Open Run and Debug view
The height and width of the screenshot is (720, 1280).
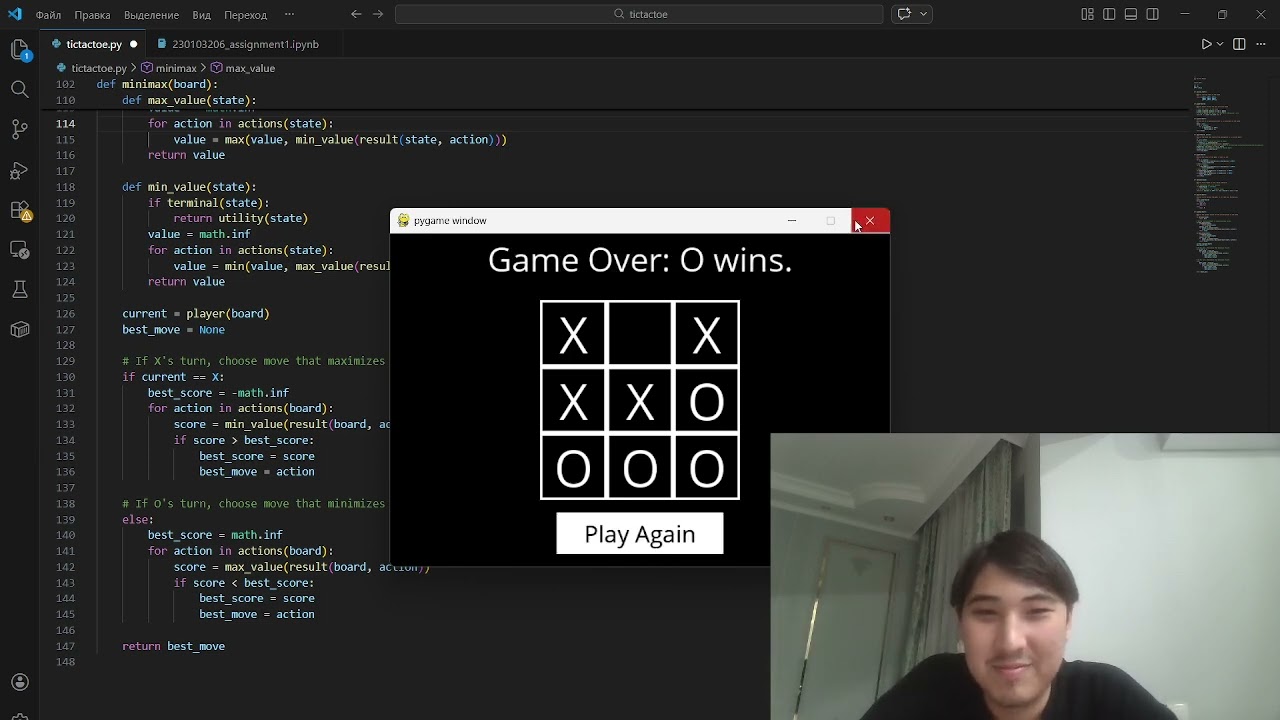coord(19,170)
